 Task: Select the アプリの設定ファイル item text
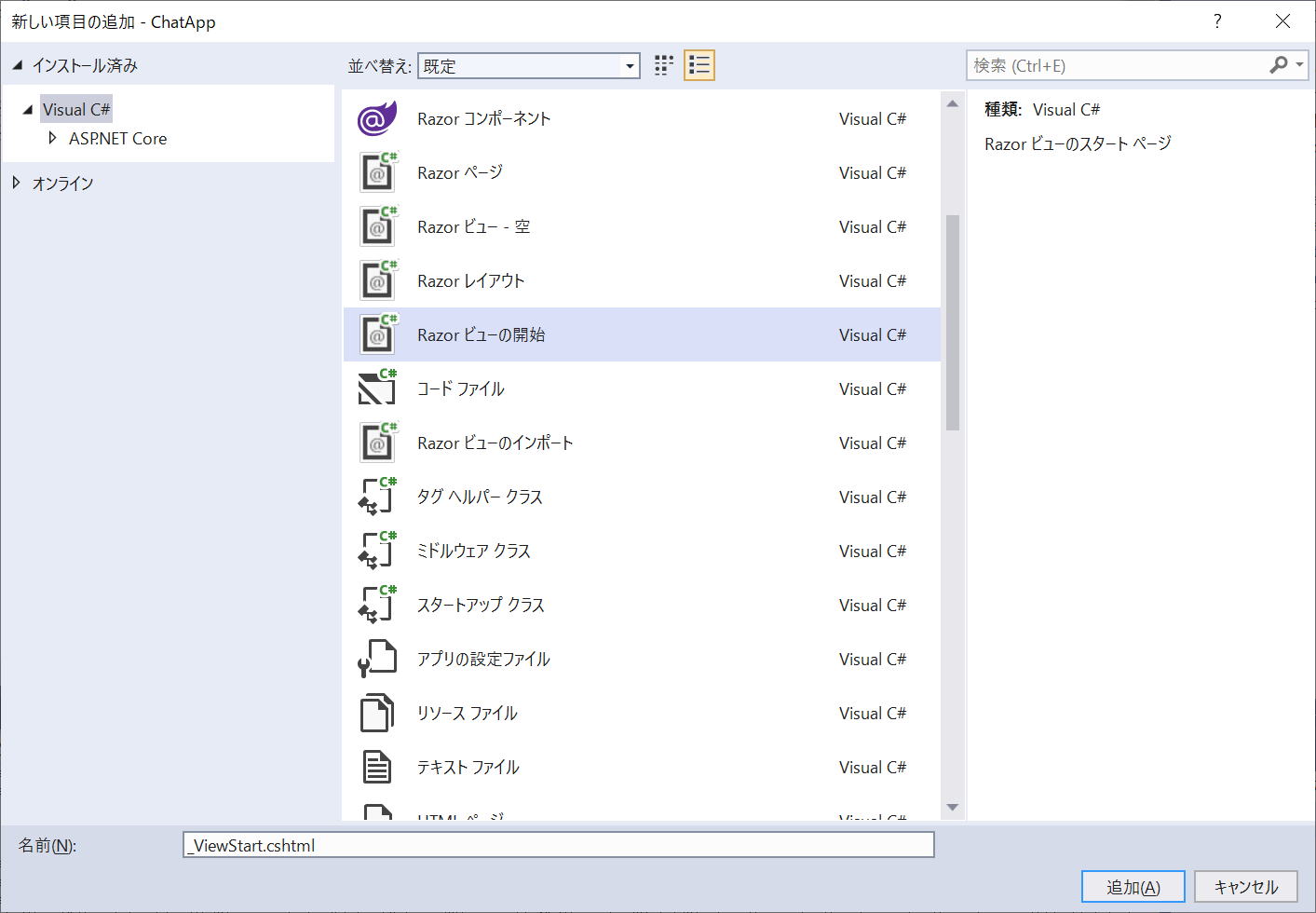pos(483,659)
